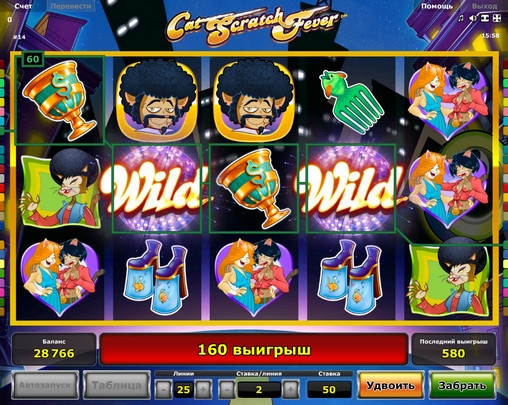Switch to widescreen view icon

click(x=484, y=18)
